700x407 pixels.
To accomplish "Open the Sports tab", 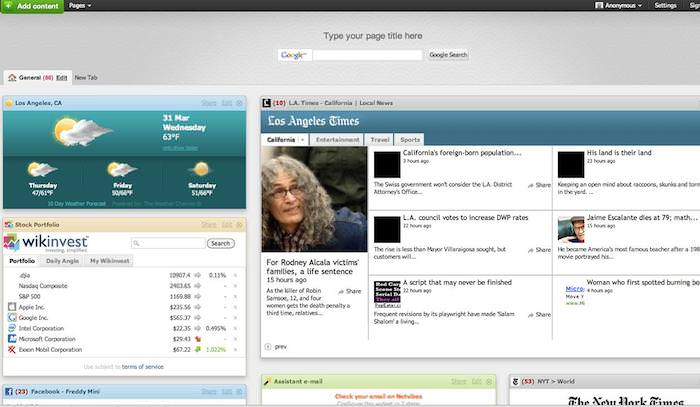I will click(410, 140).
